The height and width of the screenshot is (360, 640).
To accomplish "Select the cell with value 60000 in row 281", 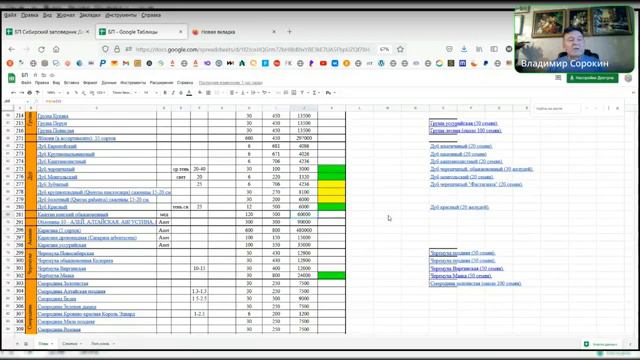I will [304, 214].
